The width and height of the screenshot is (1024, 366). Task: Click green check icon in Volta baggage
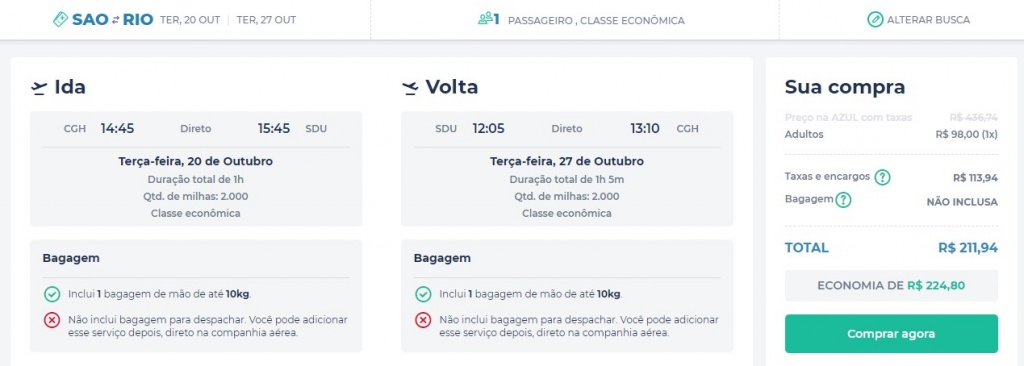click(423, 294)
